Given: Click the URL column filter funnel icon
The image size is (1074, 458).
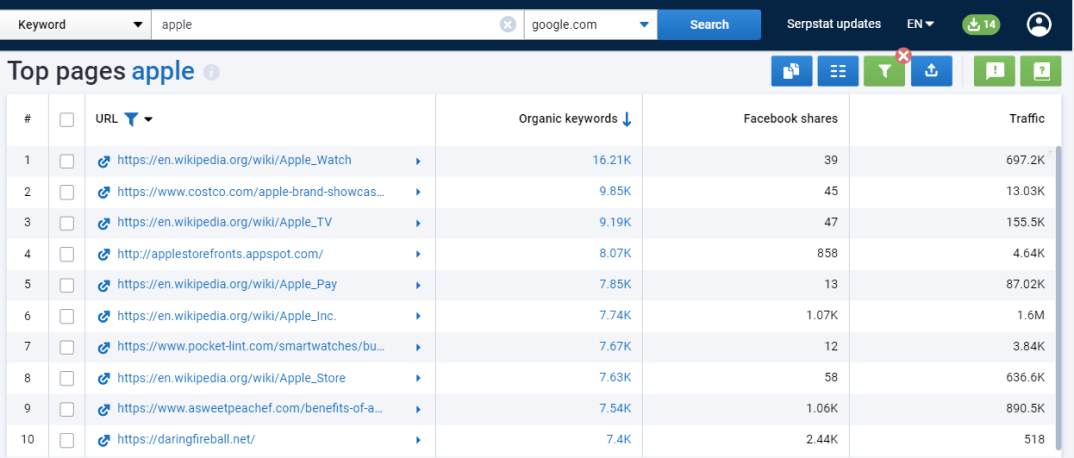Looking at the screenshot, I should click(x=131, y=119).
